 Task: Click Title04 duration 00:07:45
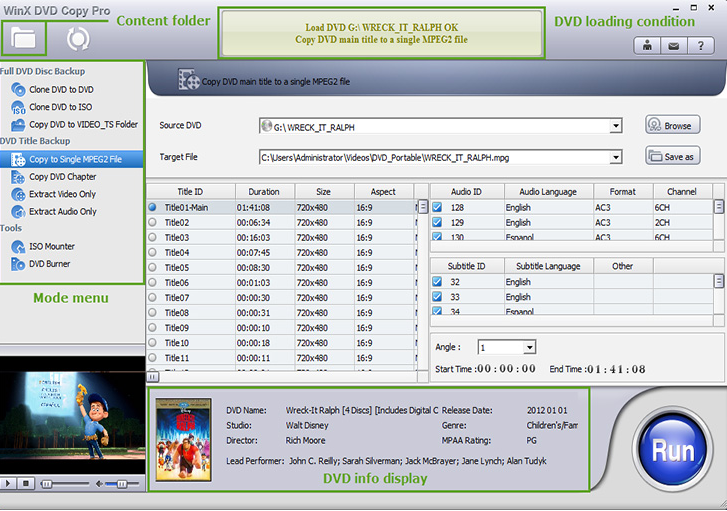coord(254,253)
